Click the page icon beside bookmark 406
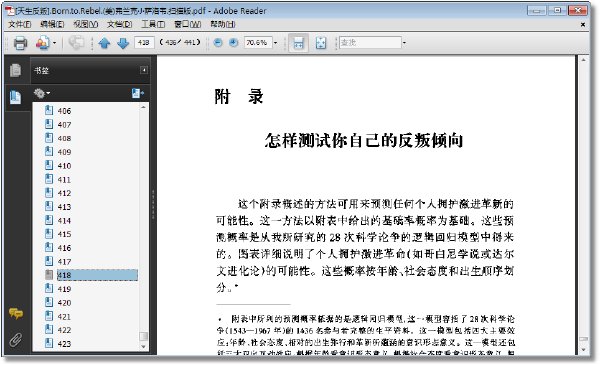 [49, 111]
